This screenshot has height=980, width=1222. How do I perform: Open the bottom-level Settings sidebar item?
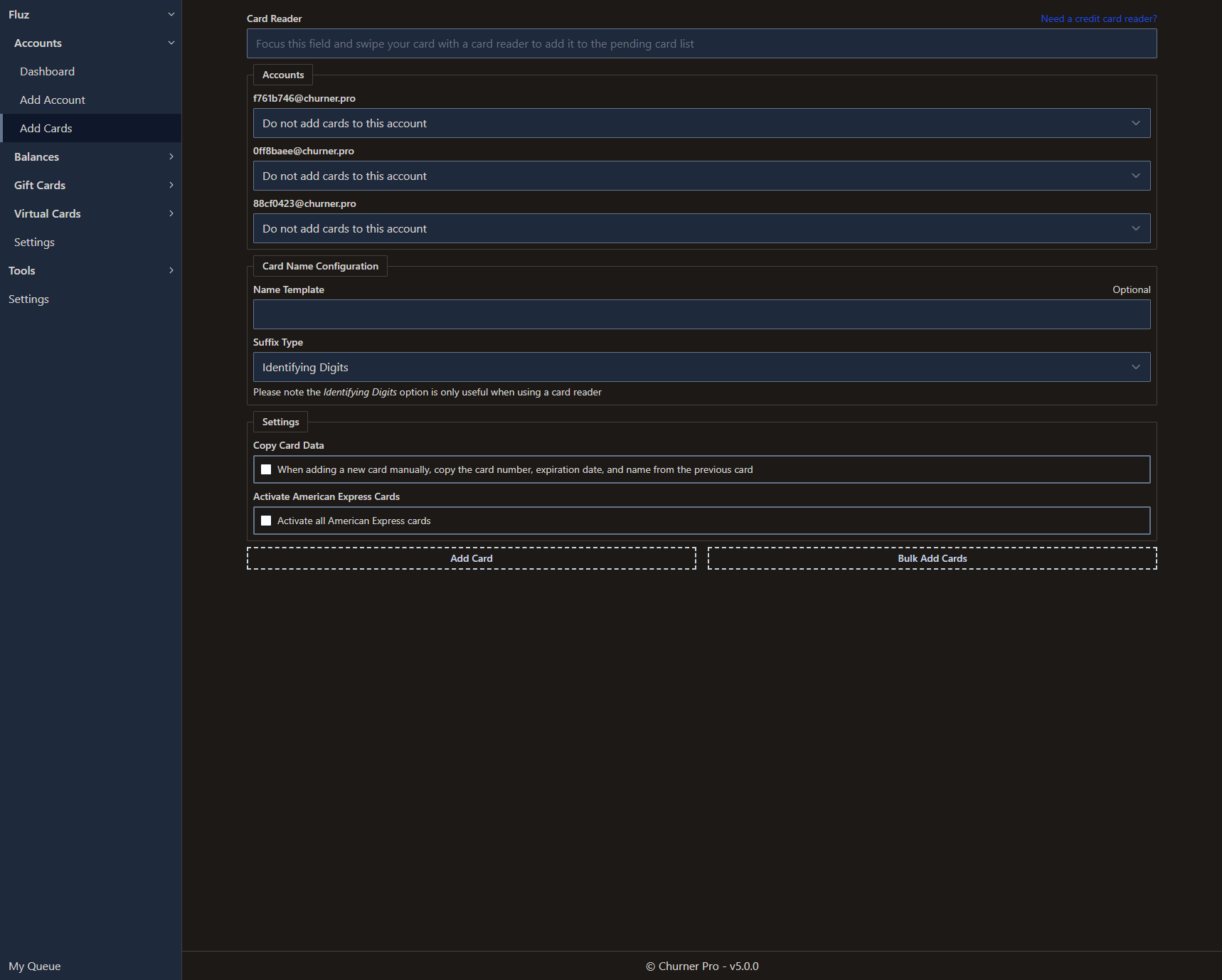28,299
